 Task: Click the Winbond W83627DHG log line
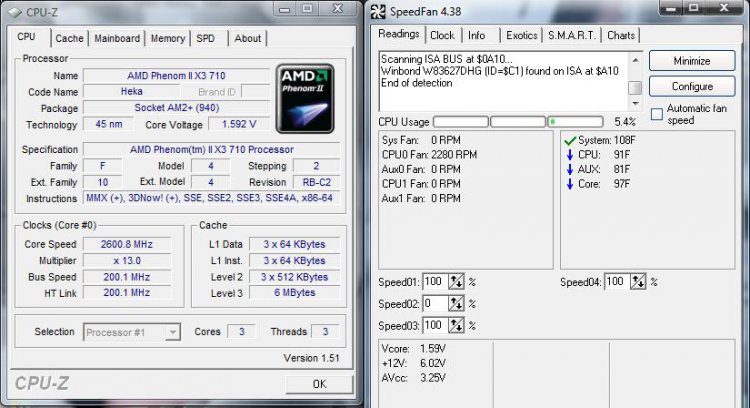[x=499, y=71]
